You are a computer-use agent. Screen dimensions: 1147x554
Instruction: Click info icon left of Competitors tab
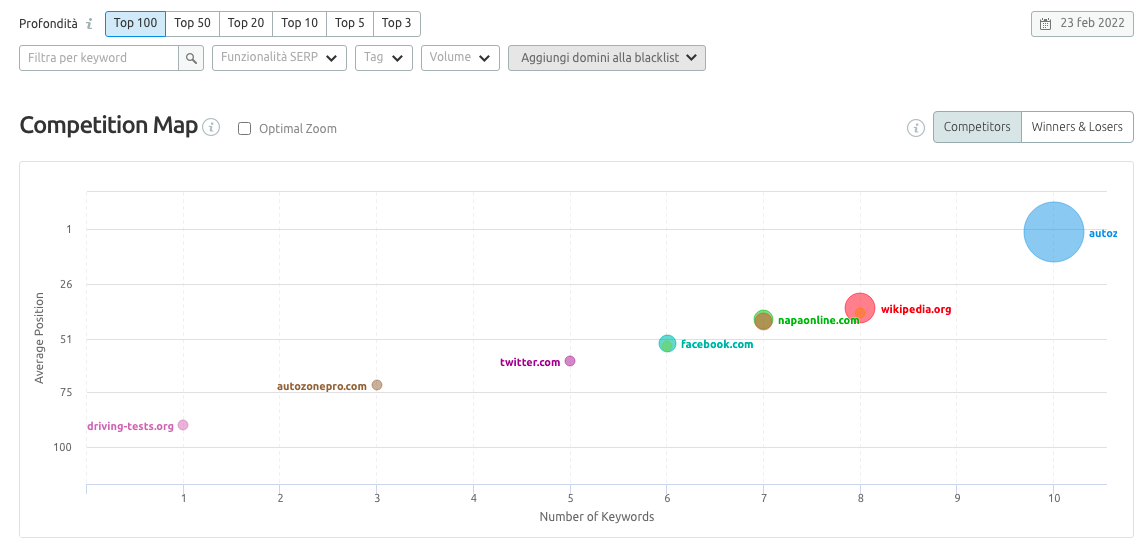[915, 128]
